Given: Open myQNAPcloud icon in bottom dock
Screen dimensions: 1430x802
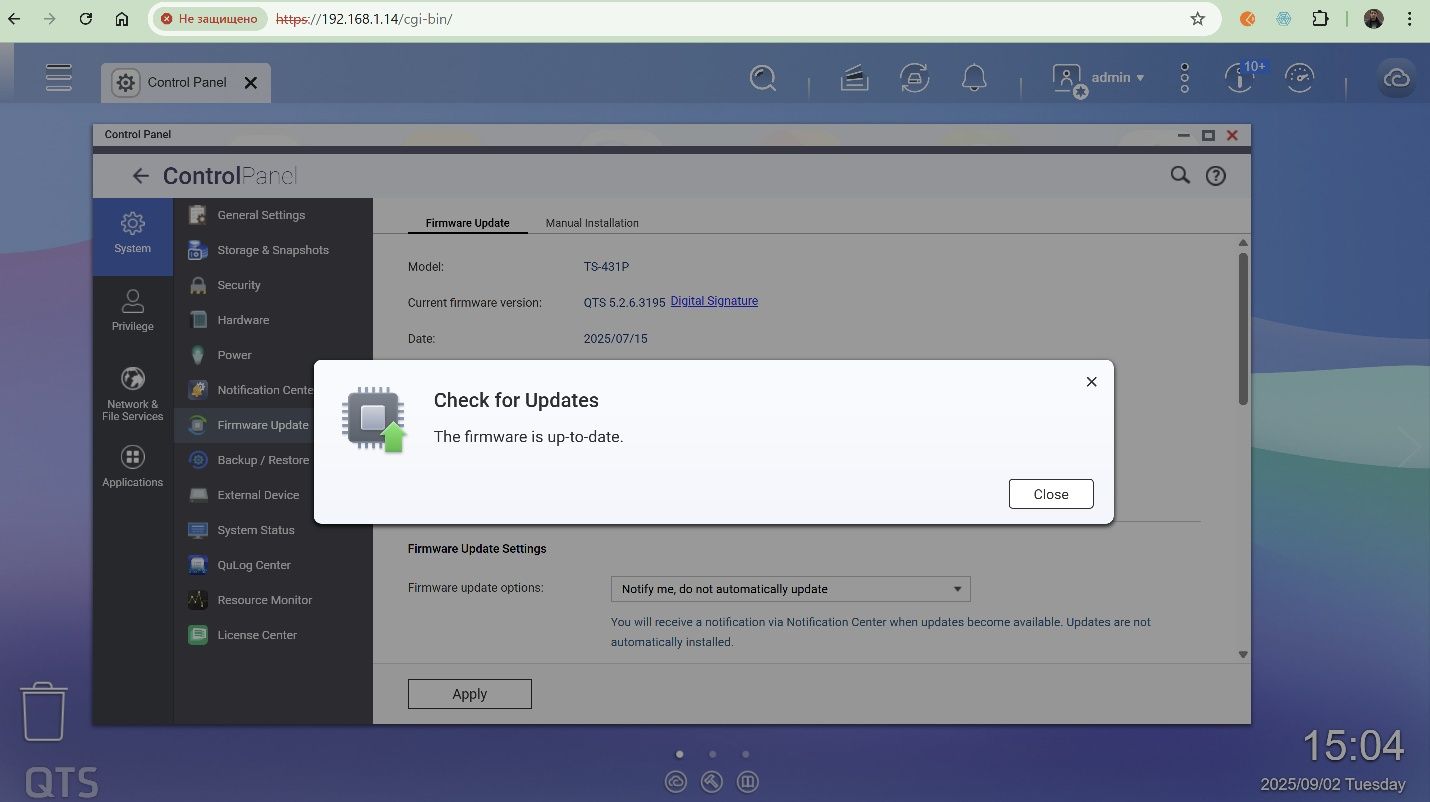Looking at the screenshot, I should (676, 782).
